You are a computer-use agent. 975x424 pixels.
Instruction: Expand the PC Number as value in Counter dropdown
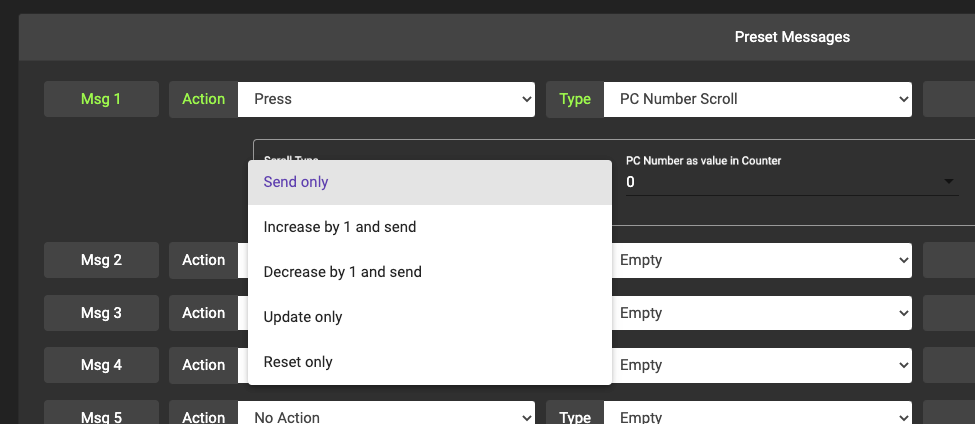(x=790, y=182)
